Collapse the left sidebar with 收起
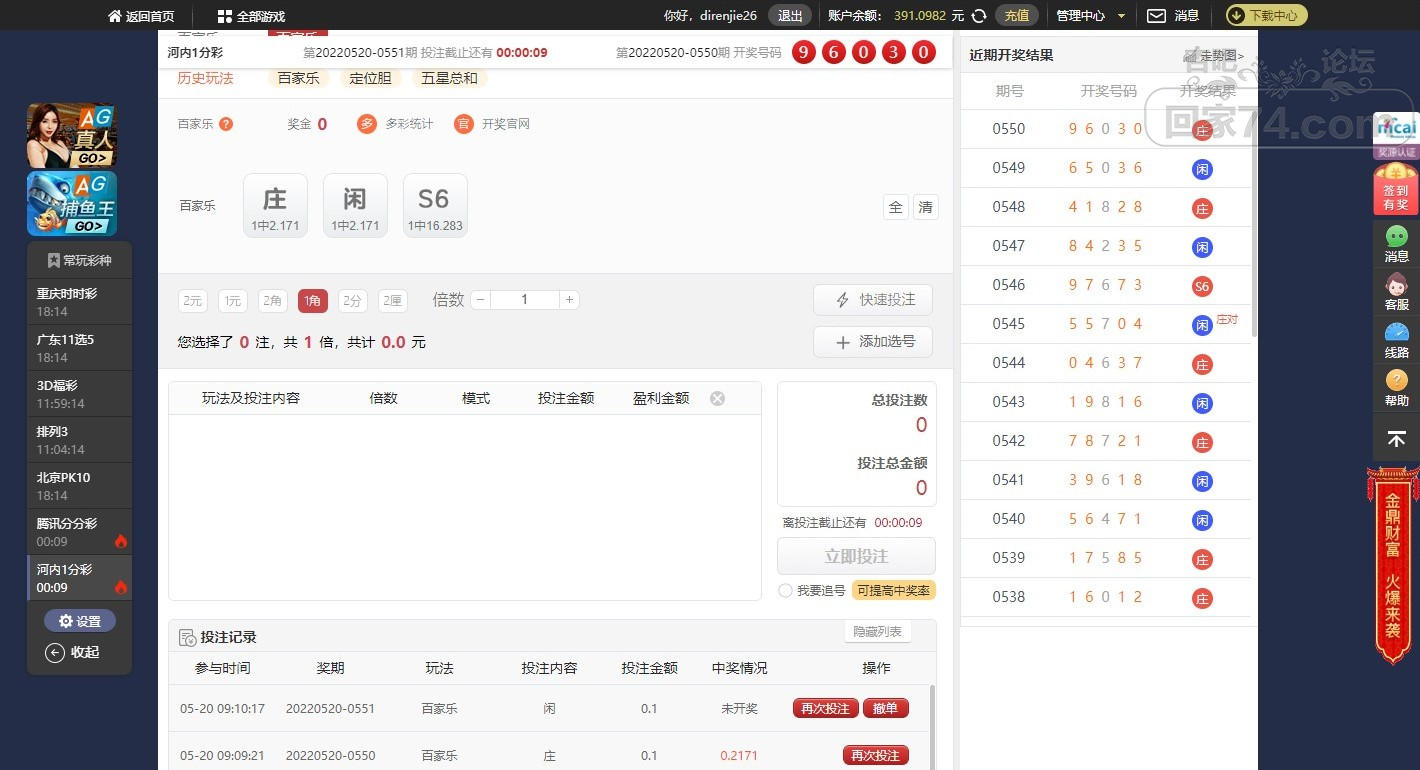Screen dimensions: 1420x770 (x=73, y=652)
